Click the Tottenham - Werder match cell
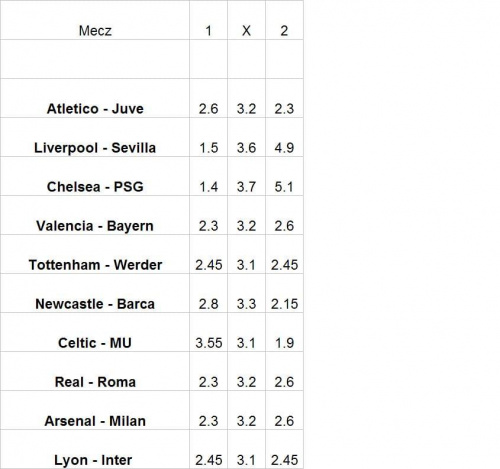Image resolution: width=500 pixels, height=469 pixels. (x=95, y=254)
